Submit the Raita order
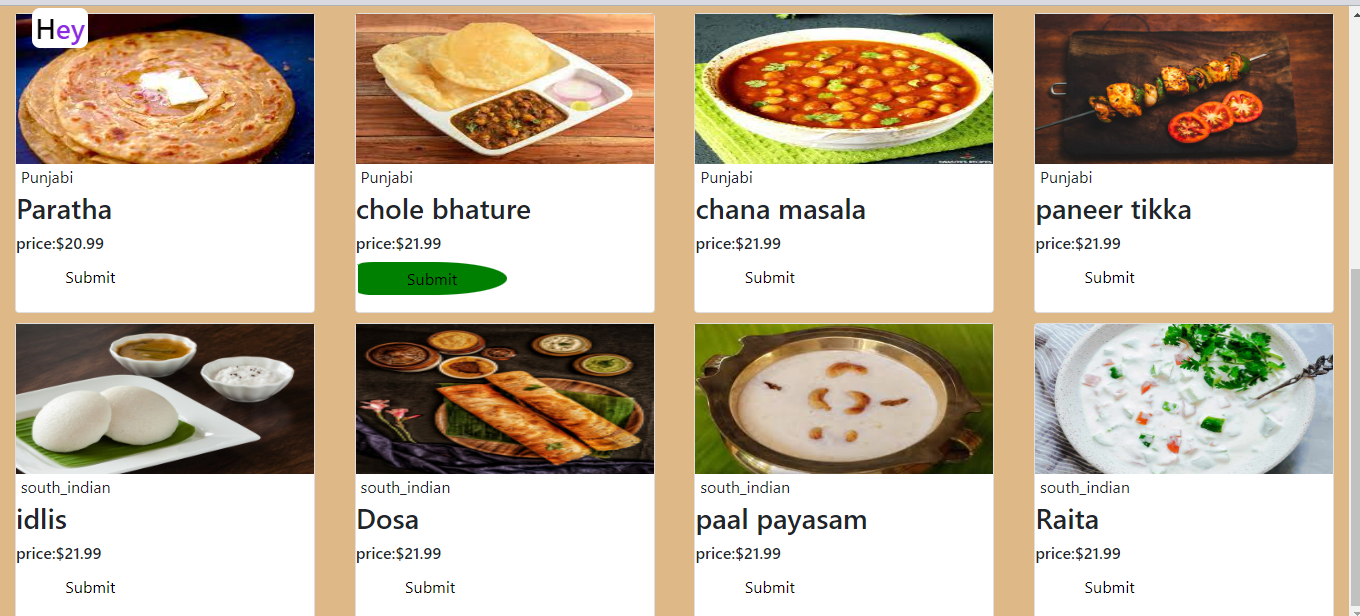 pos(1109,587)
